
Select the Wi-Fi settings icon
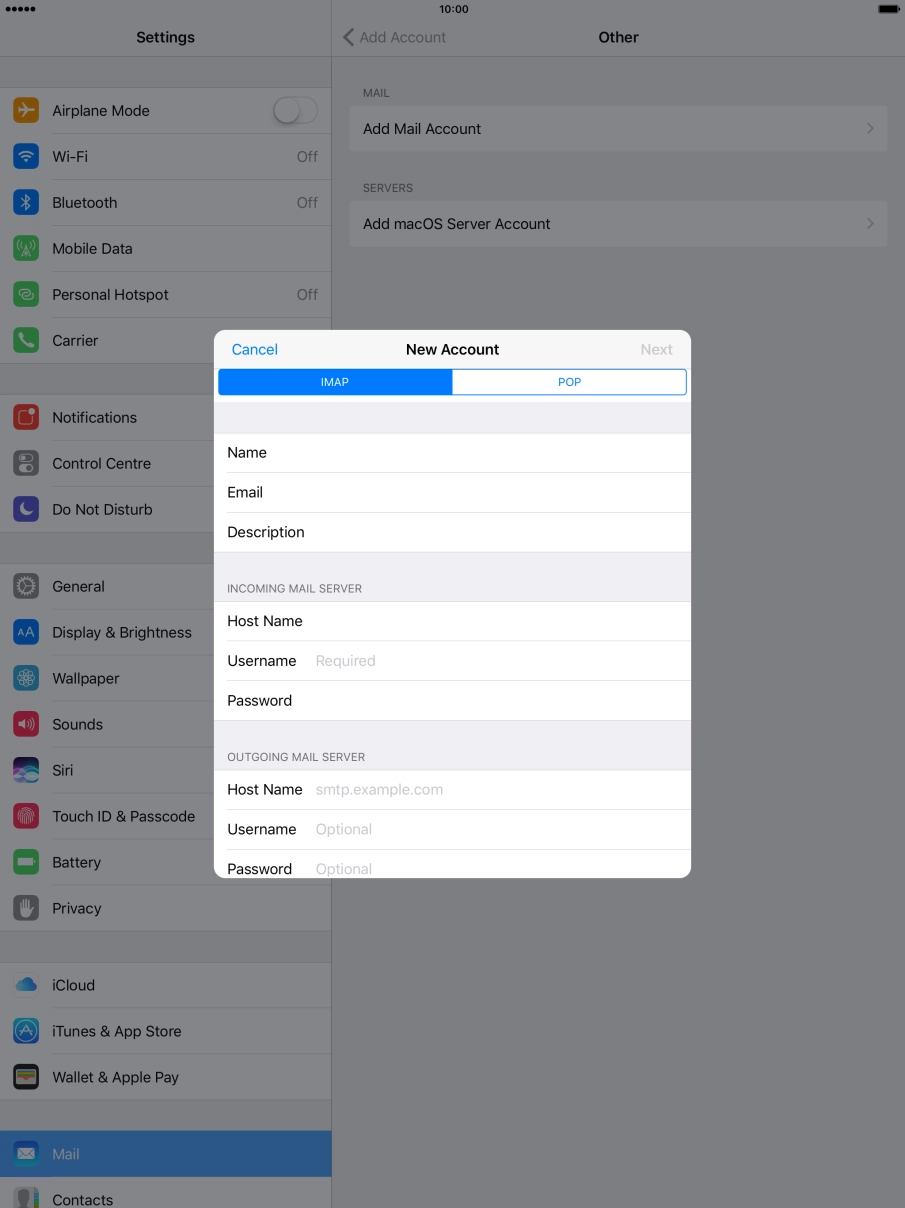[26, 156]
